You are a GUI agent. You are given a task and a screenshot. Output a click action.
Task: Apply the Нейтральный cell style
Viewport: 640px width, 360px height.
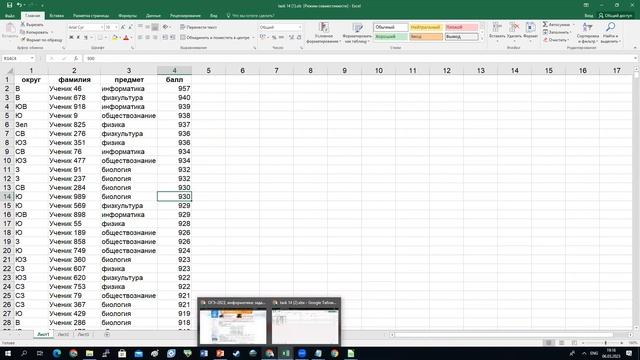click(x=426, y=27)
